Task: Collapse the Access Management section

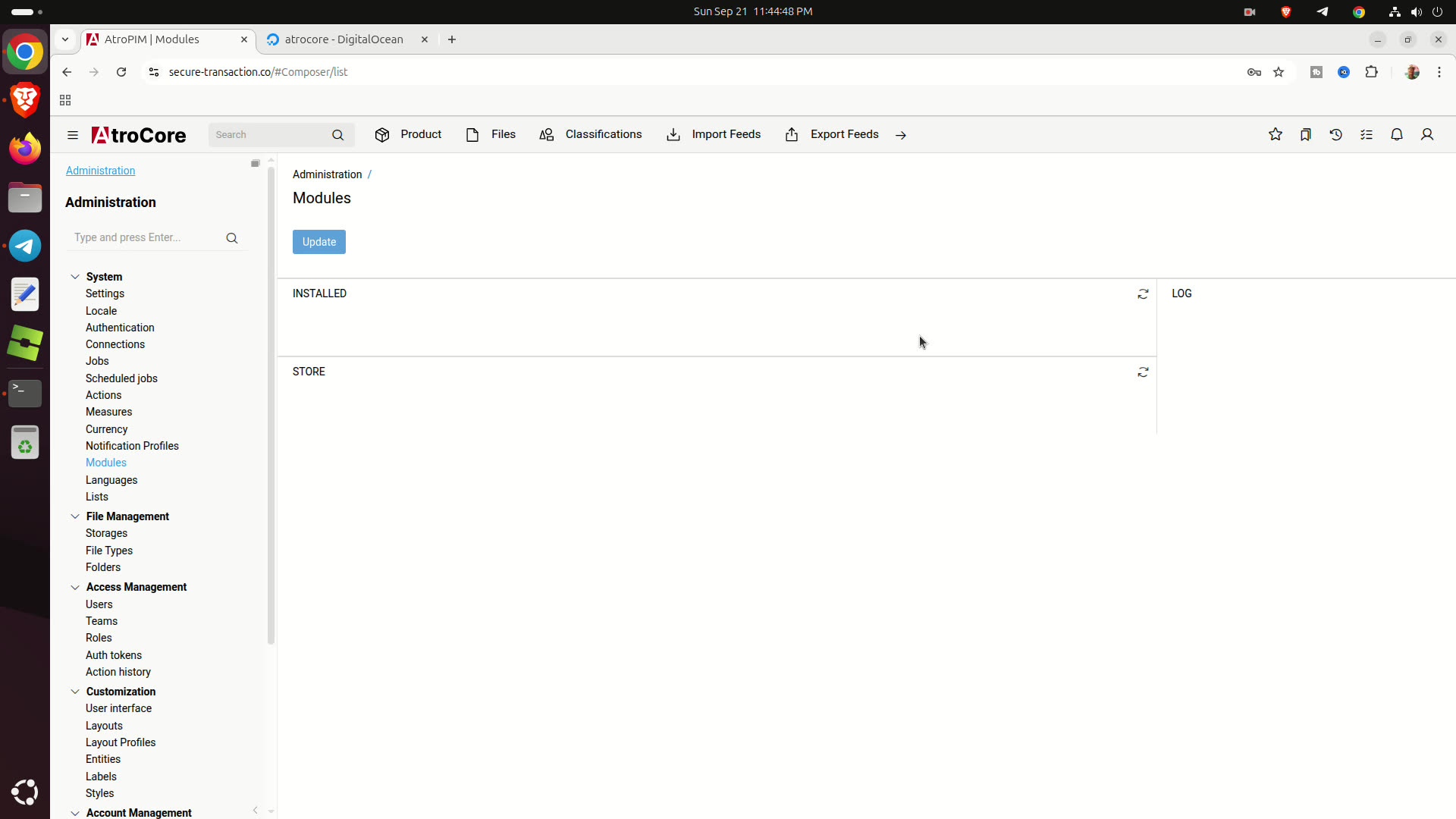Action: 75,587
